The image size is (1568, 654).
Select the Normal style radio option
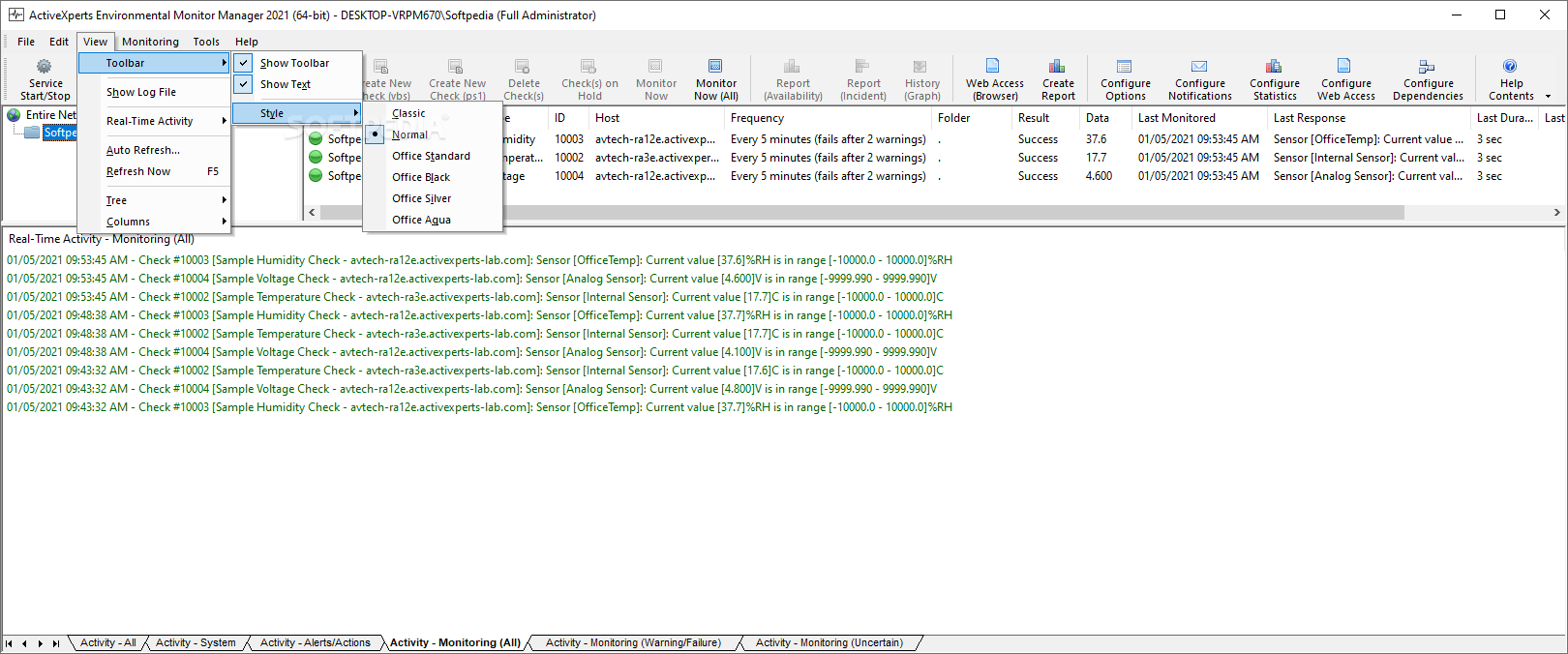coord(375,134)
